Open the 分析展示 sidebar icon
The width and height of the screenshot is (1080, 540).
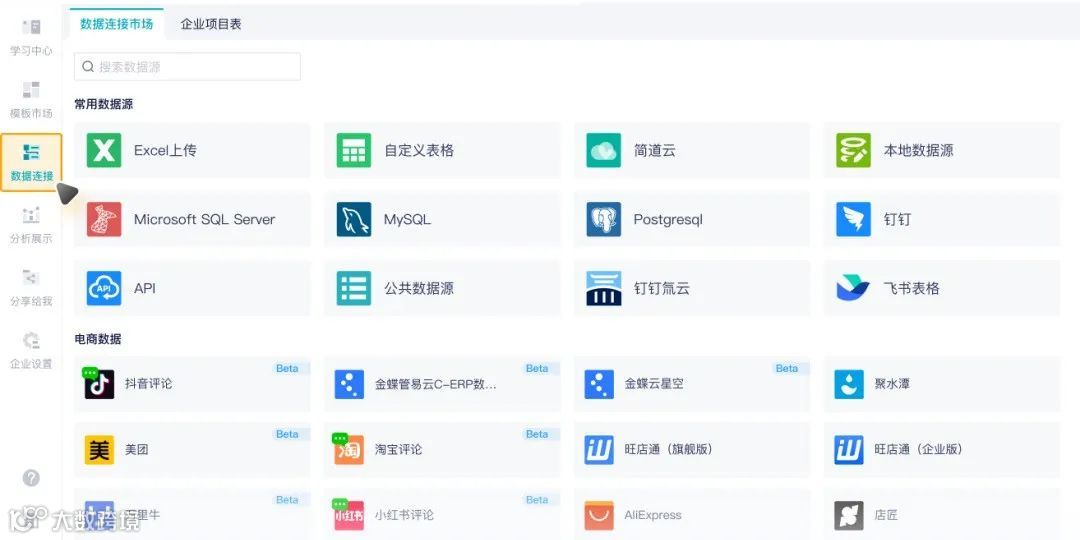31,215
